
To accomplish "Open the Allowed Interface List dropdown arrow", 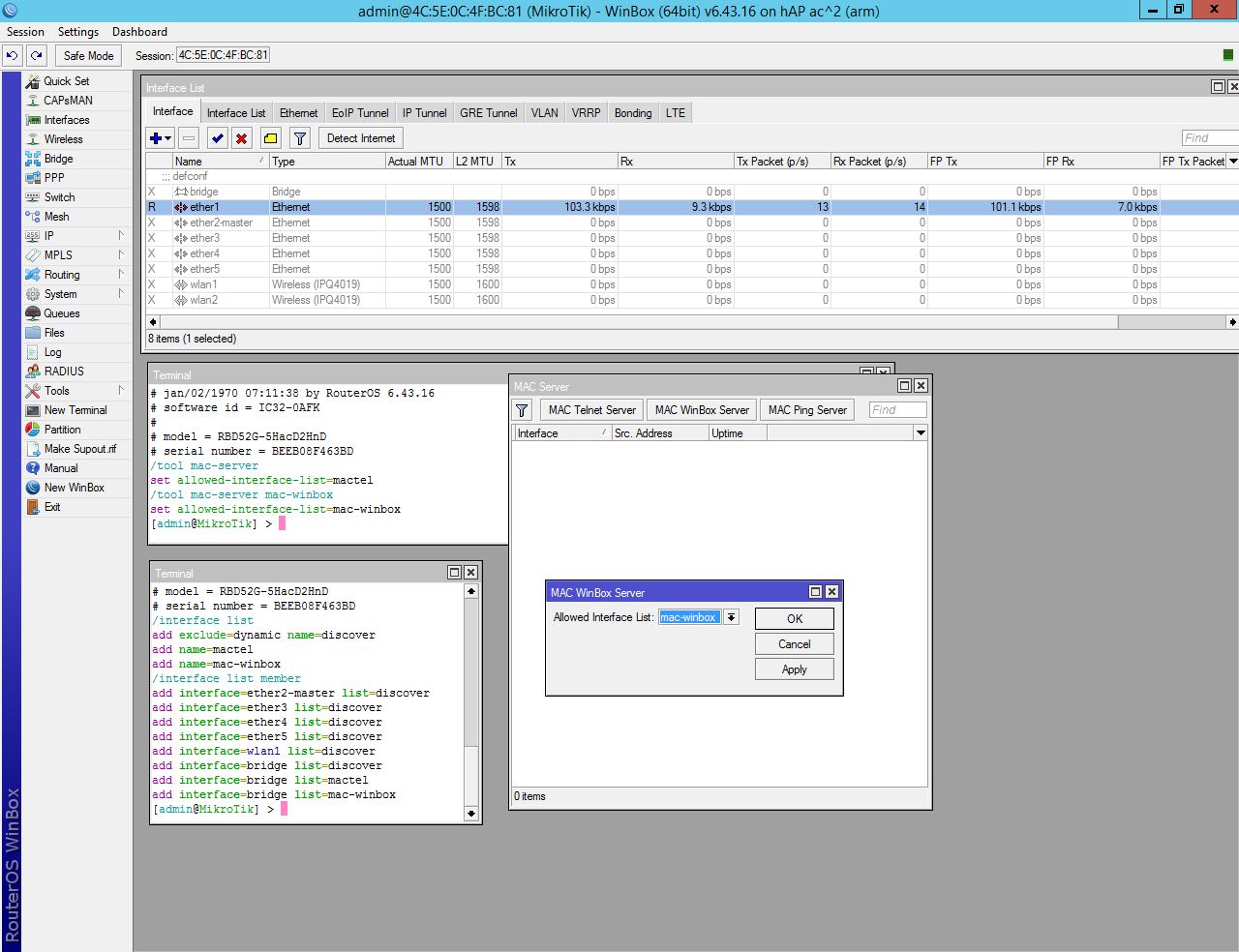I will click(x=732, y=617).
